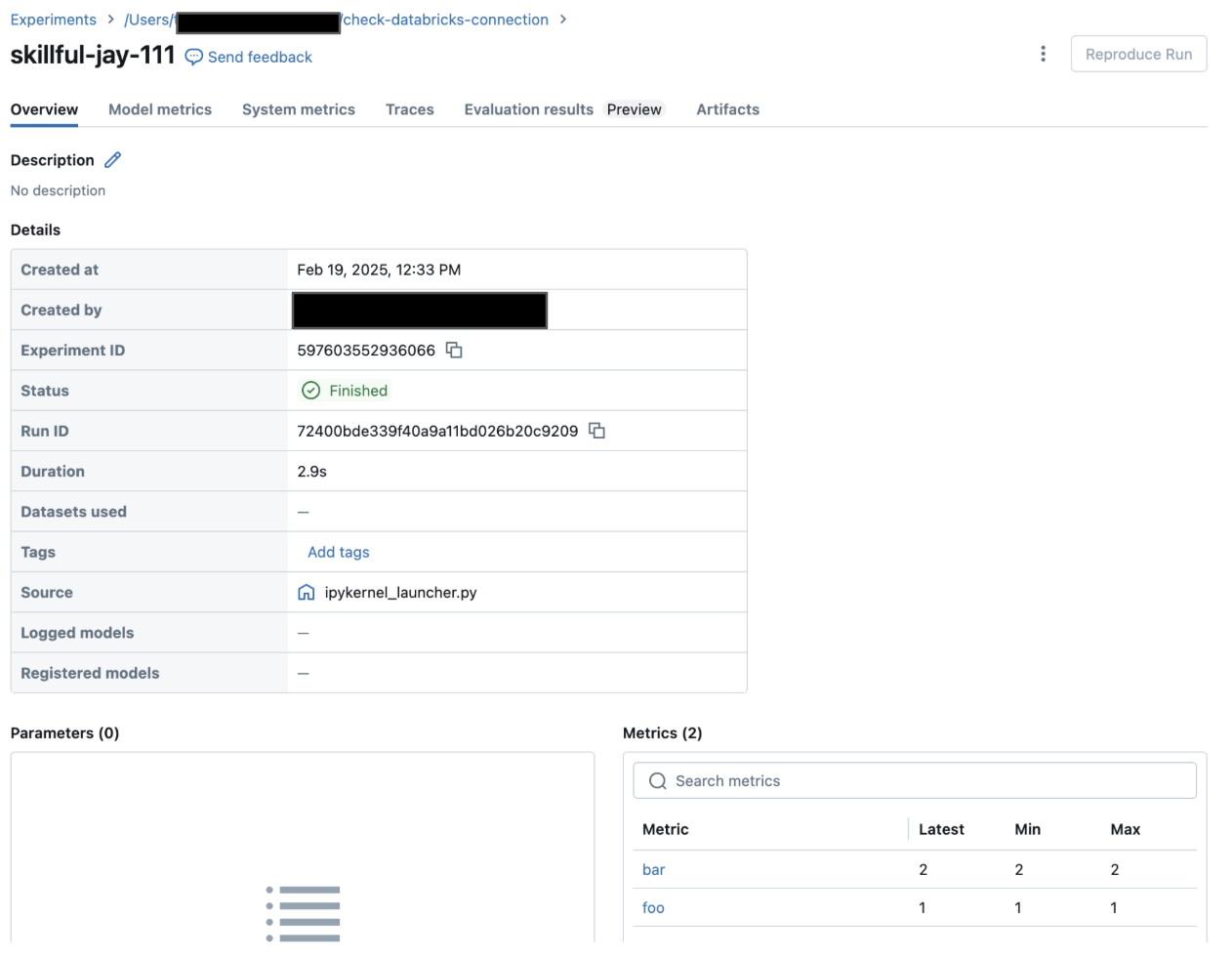Click the Reproduce Run button
The image size is (1232, 959).
(x=1138, y=54)
